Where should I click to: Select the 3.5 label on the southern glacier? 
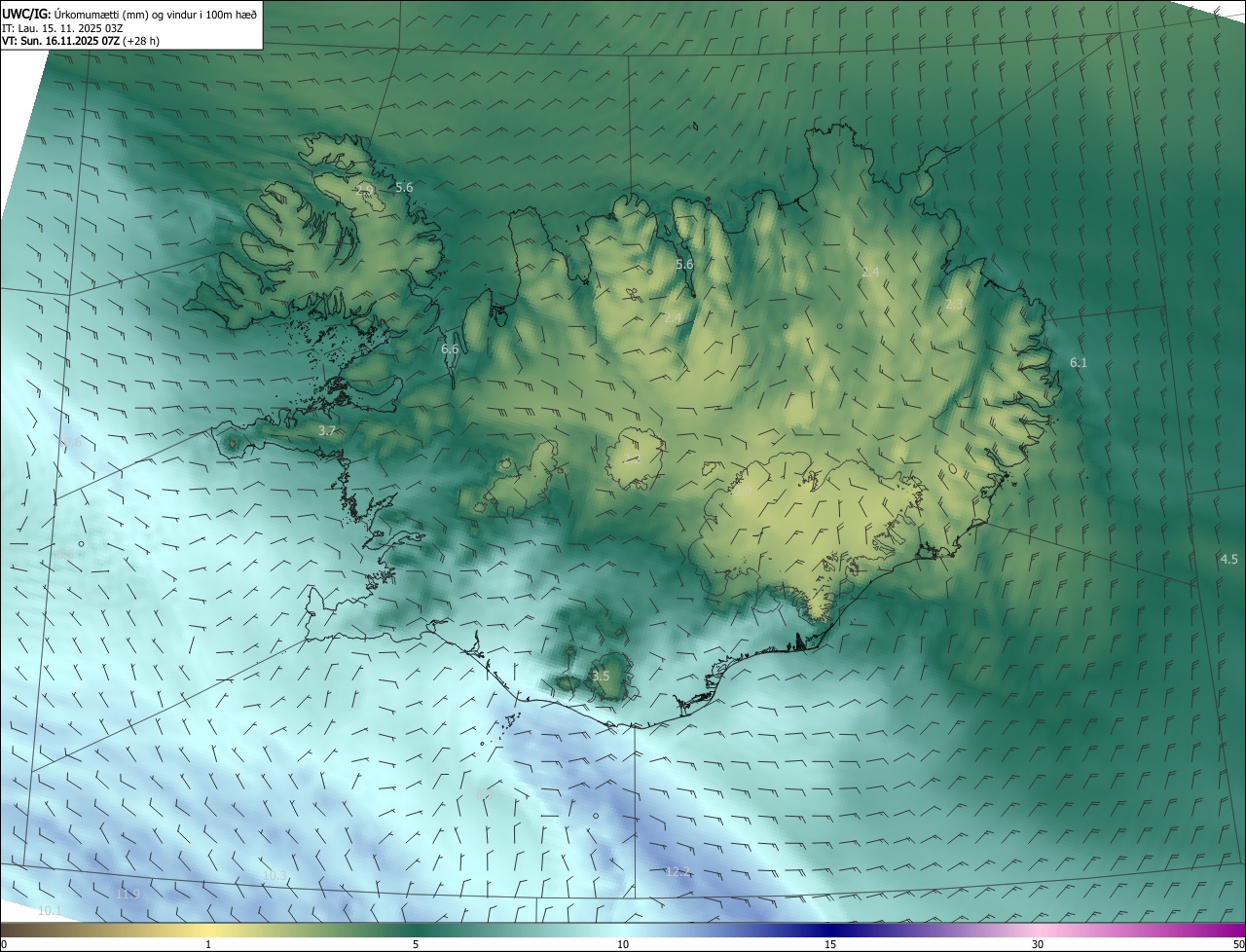601,676
